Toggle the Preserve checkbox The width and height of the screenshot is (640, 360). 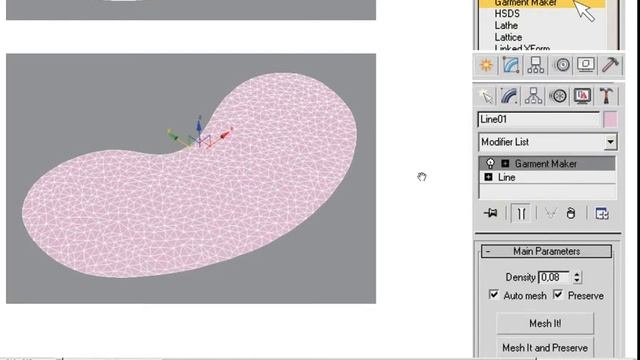tap(558, 295)
